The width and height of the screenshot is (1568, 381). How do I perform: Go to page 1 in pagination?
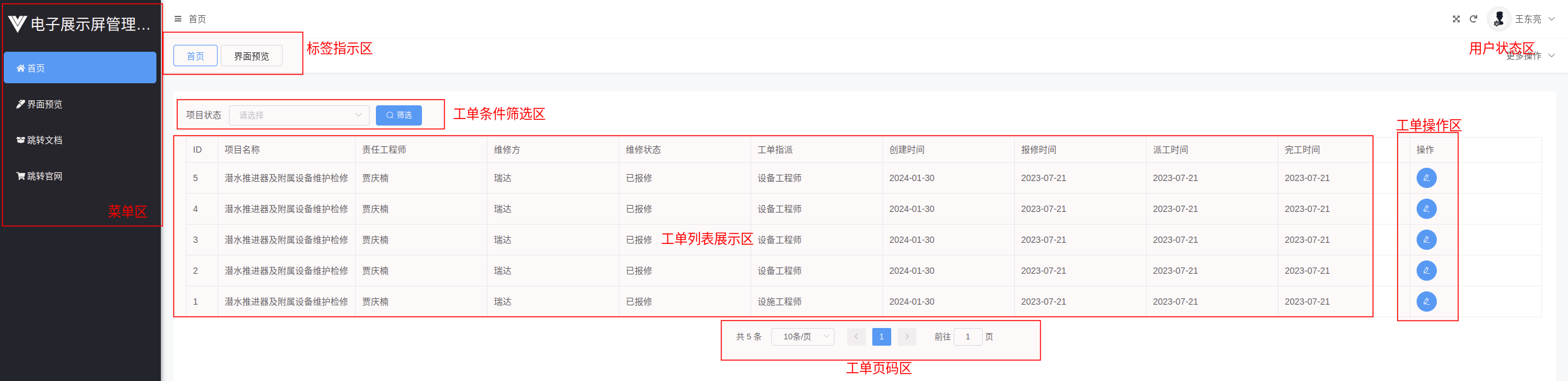881,337
